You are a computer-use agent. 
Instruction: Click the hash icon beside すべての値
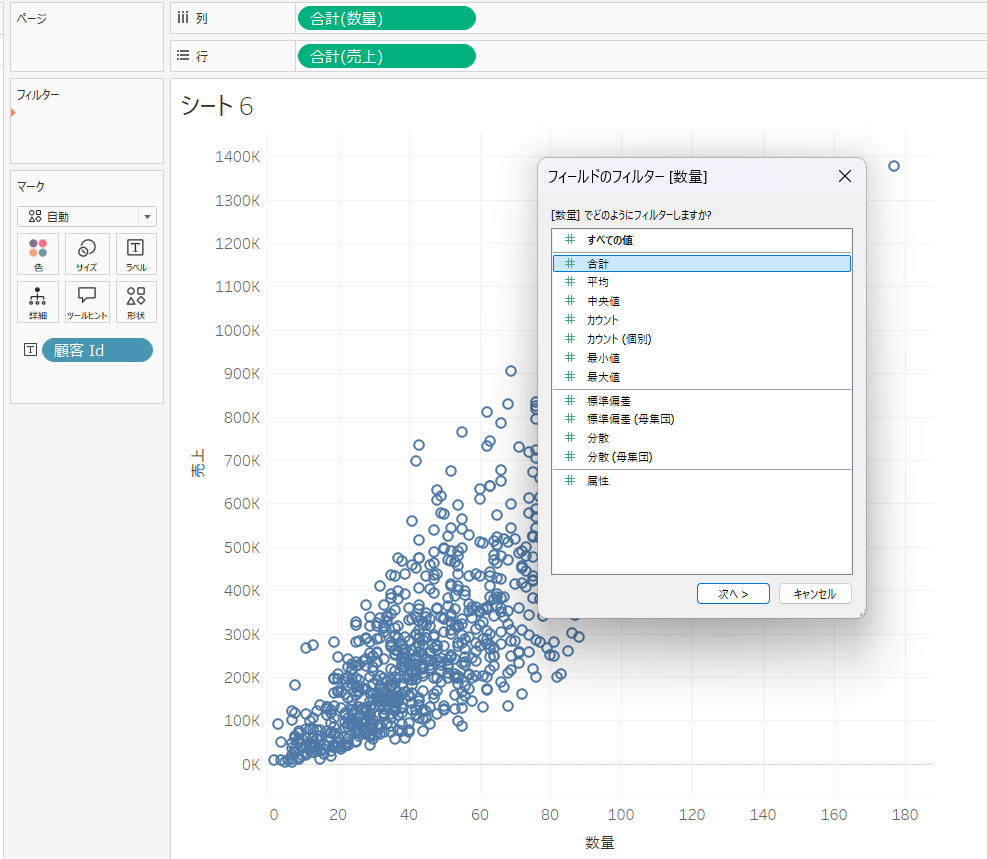click(570, 239)
